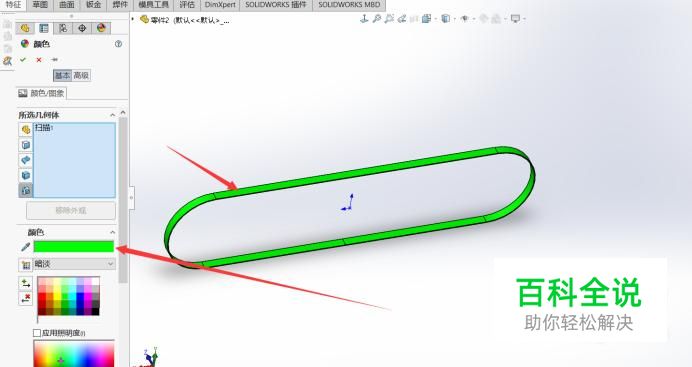Open the SOLIDWORKS MBD tab
692x367 pixels.
[349, 5]
